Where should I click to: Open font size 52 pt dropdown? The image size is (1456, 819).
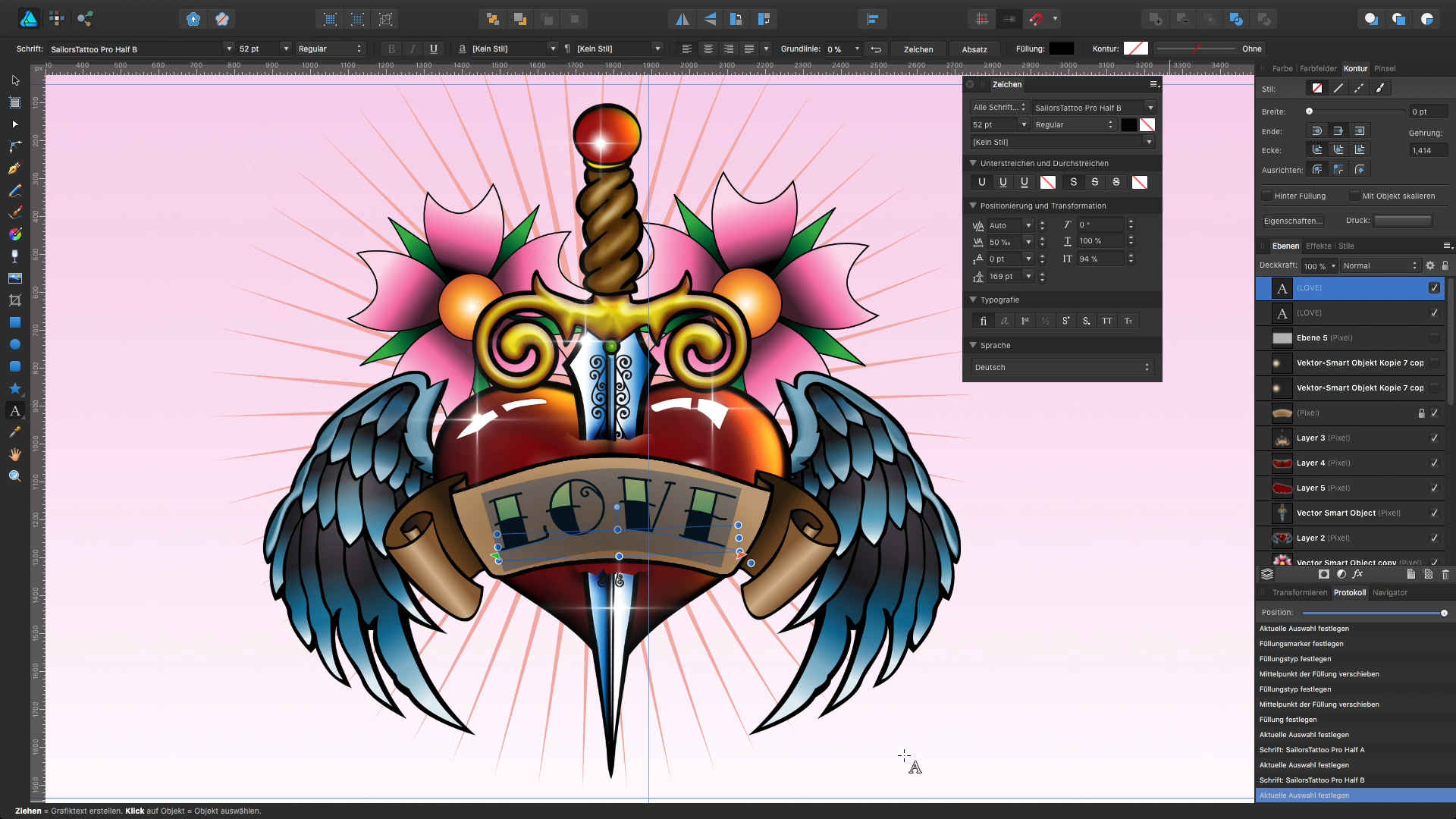click(286, 49)
